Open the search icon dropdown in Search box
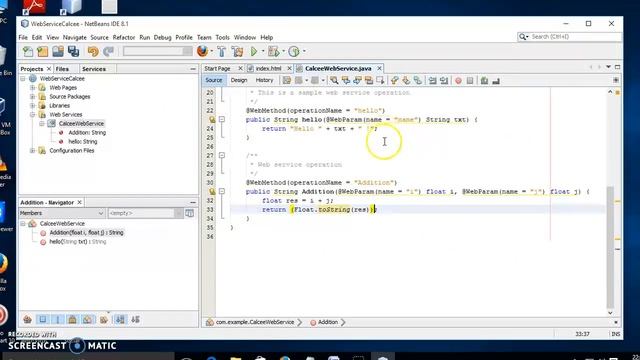640x360 pixels. tap(523, 37)
